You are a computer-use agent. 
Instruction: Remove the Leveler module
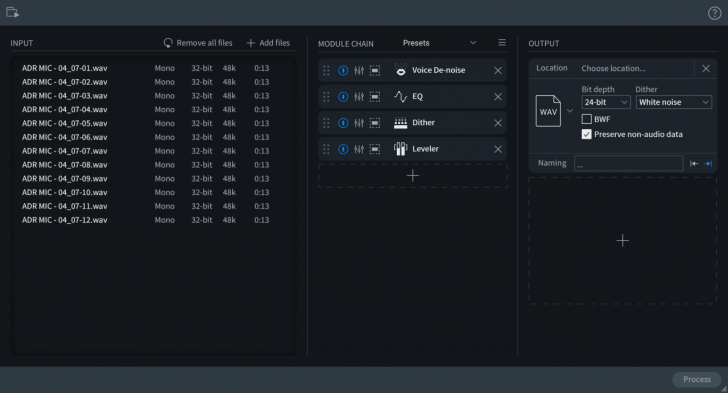pos(498,149)
